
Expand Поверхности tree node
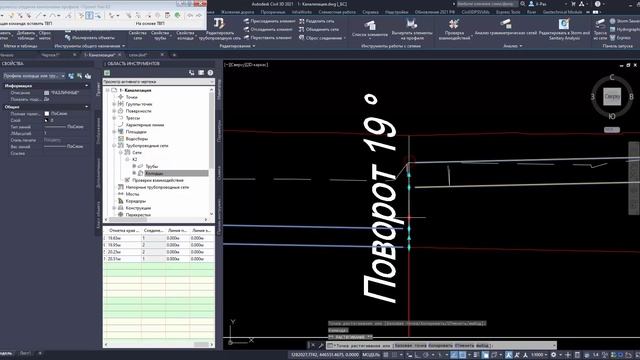point(114,111)
